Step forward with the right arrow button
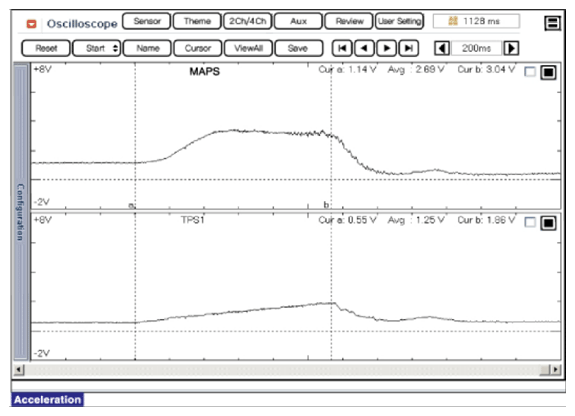 click(387, 48)
